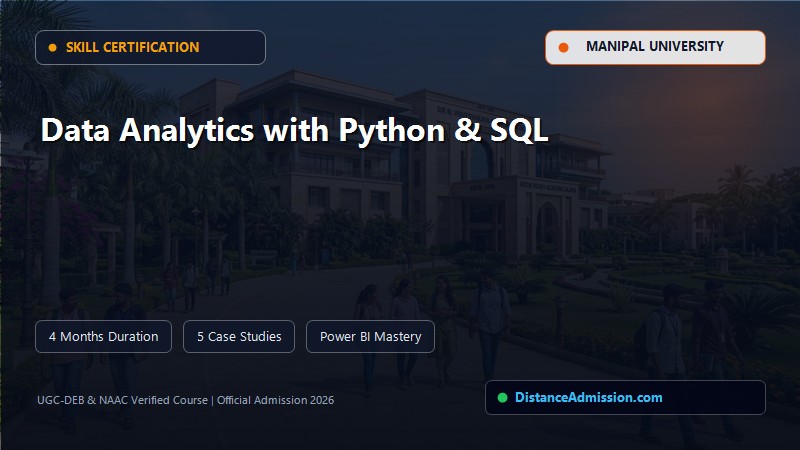Select the 5 Case Studies chip
Screen dimensions: 800x450
[239, 337]
